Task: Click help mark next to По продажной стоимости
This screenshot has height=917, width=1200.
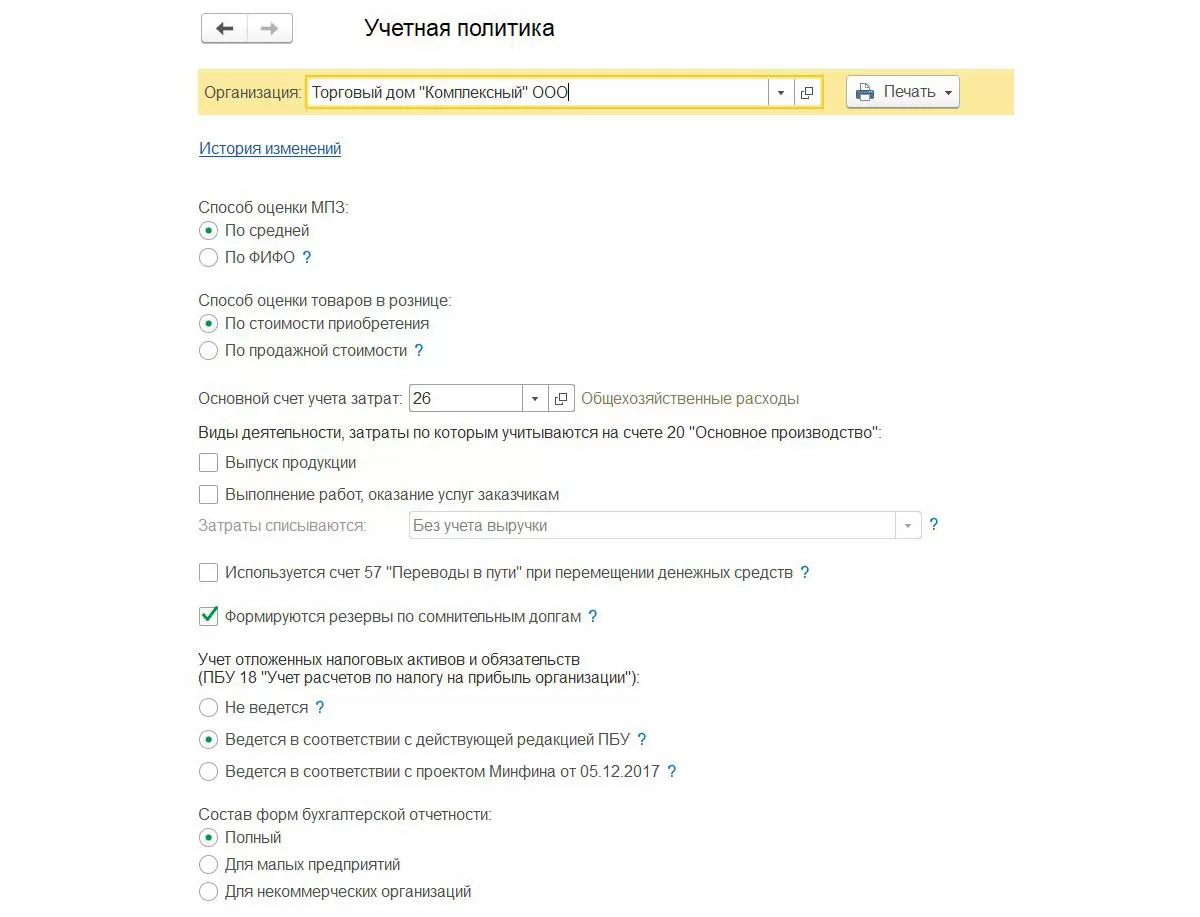Action: [x=419, y=351]
